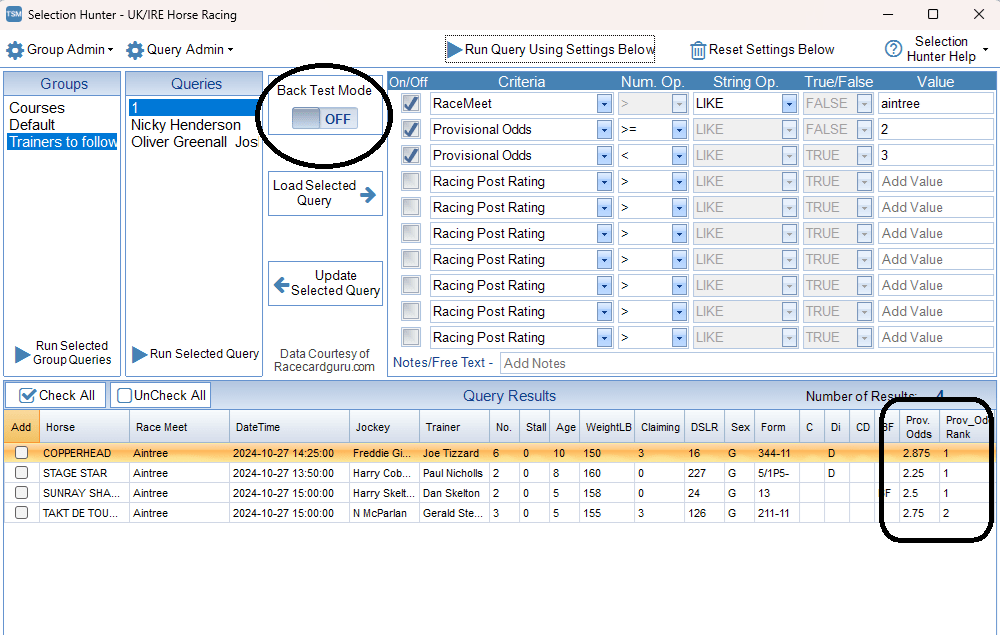Screen dimensions: 1000x635
Task: Click the Prov. Odds column header
Action: pyautogui.click(x=918, y=427)
